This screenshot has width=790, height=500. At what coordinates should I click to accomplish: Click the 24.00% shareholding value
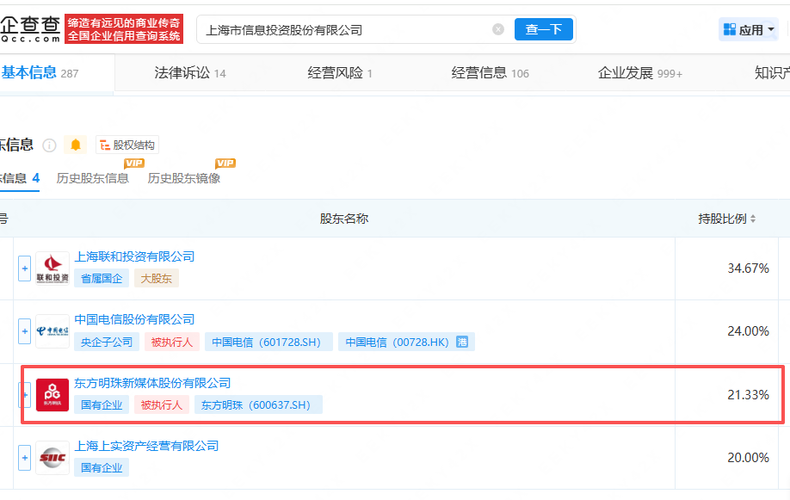coord(748,331)
